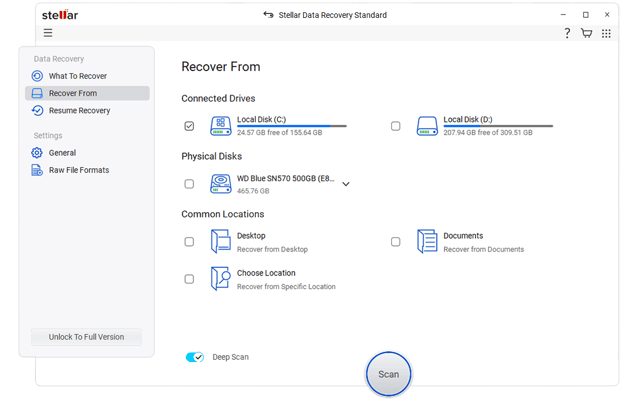Image resolution: width=625 pixels, height=404 pixels.
Task: Click 'Recover from Desktop' text
Action: coord(272,249)
